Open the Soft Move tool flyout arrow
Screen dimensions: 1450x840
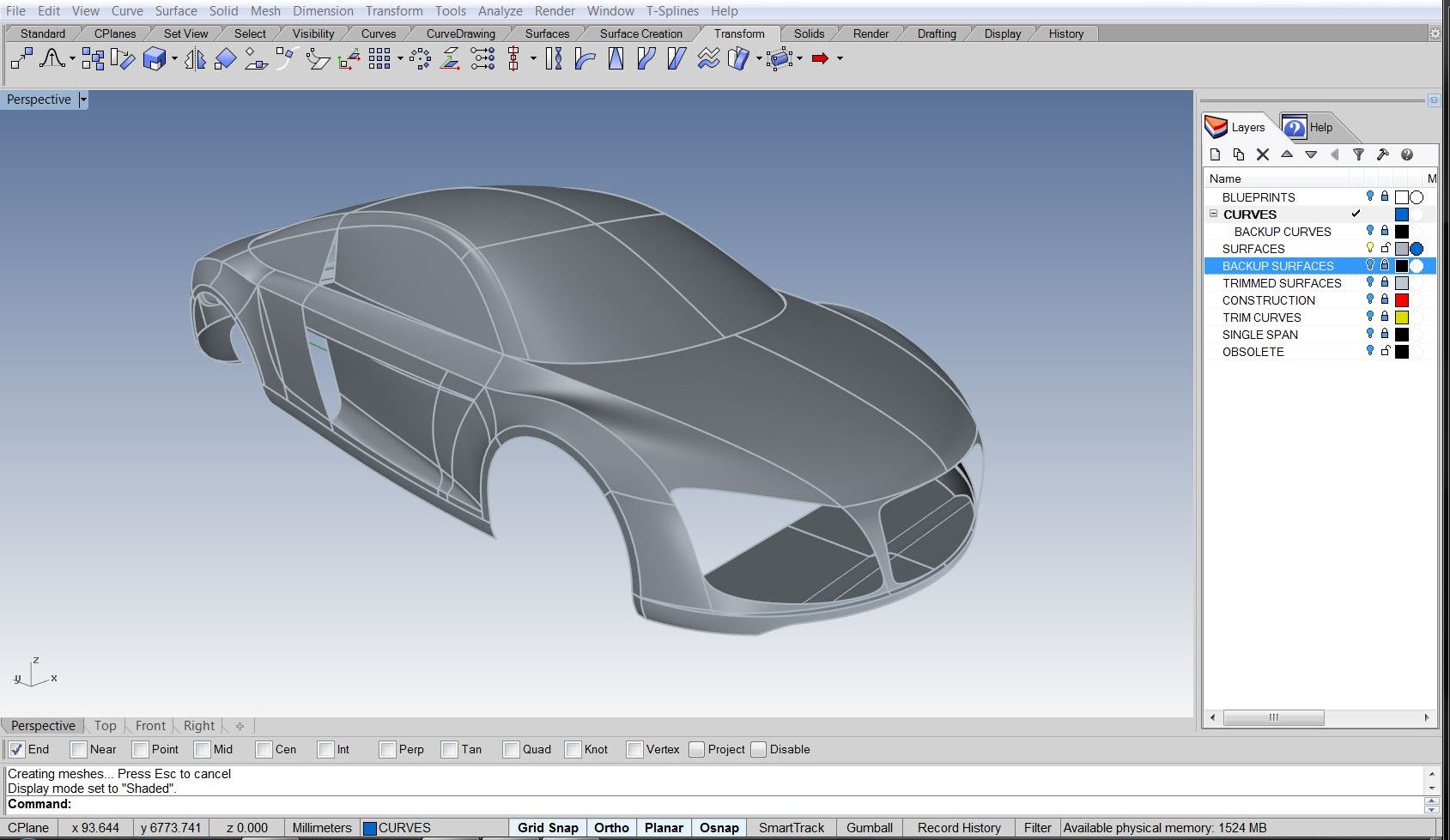[x=72, y=58]
